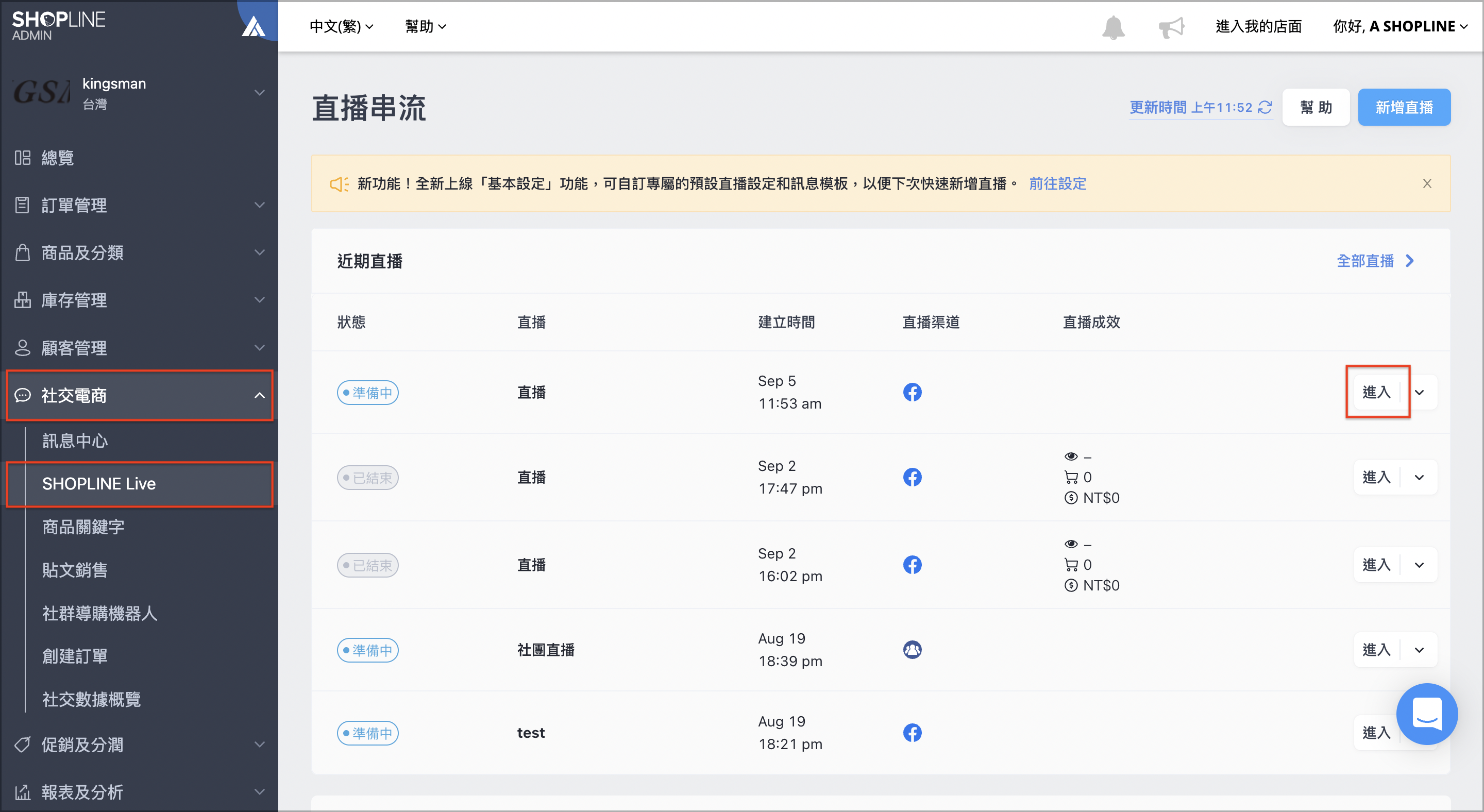This screenshot has width=1484, height=812.
Task: Click viewer eye icon in Sep 2 17:47 row
Action: pyautogui.click(x=1071, y=456)
